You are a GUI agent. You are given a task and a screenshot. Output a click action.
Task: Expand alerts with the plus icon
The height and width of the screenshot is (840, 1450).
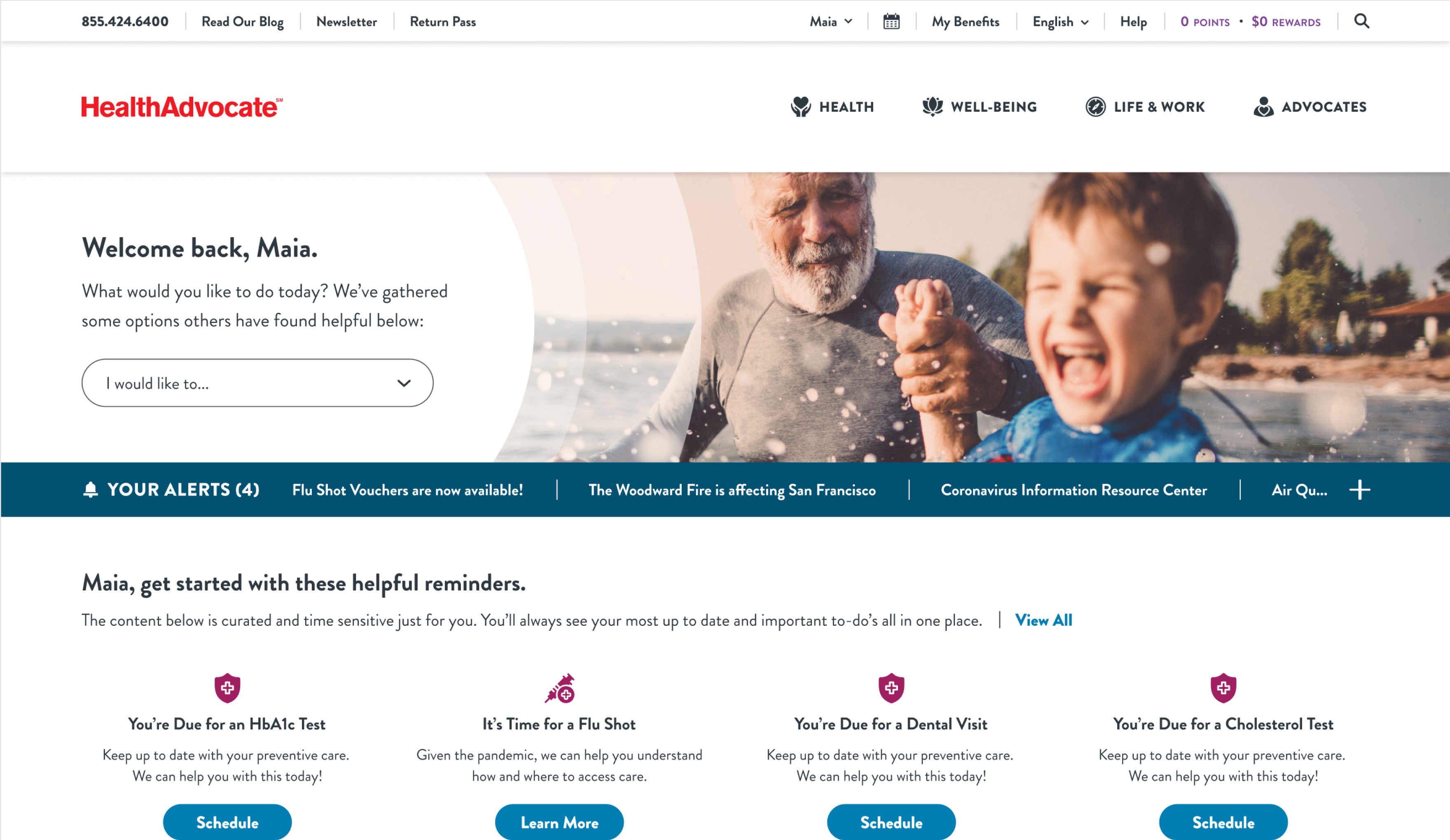1360,490
